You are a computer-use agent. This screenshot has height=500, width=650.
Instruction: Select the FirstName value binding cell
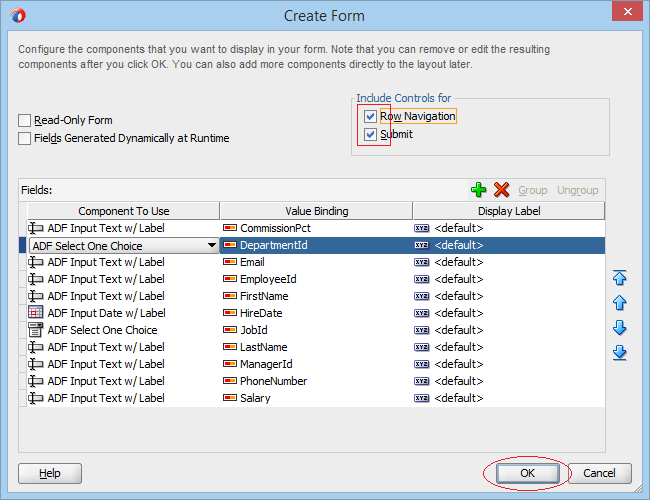(x=316, y=296)
